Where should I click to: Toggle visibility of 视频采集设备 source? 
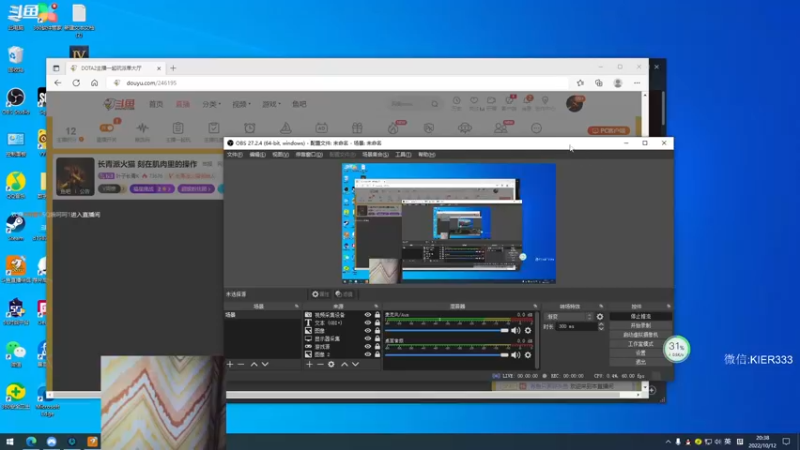(x=367, y=315)
